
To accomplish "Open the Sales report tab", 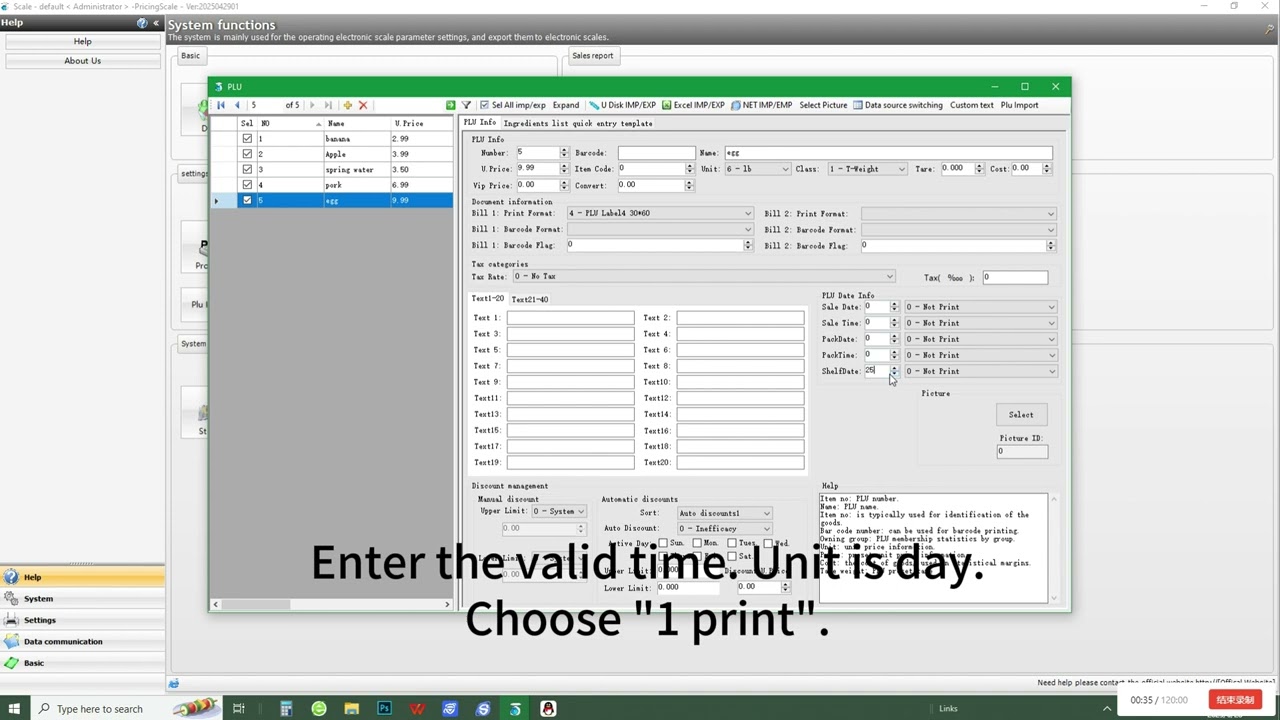I will (593, 56).
